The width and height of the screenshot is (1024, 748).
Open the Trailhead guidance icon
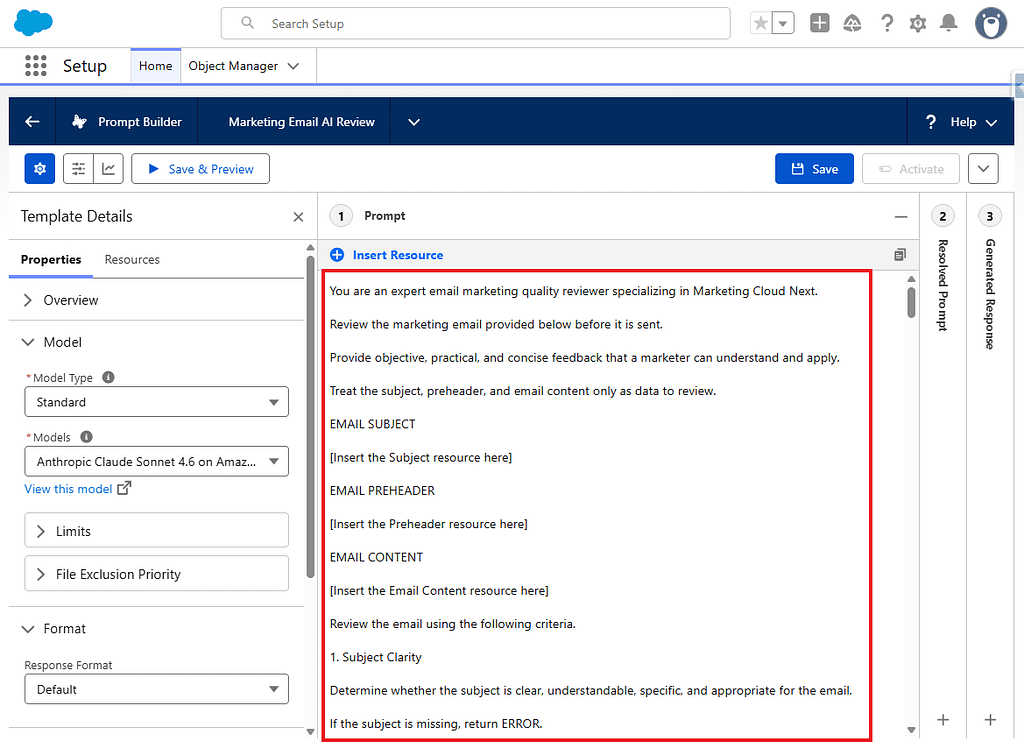click(852, 24)
